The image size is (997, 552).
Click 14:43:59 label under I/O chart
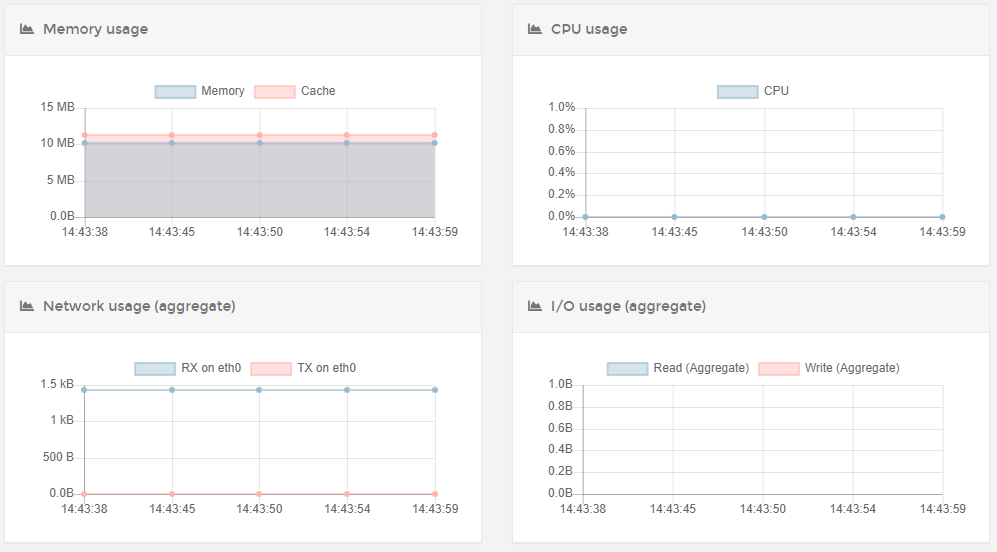pos(942,509)
